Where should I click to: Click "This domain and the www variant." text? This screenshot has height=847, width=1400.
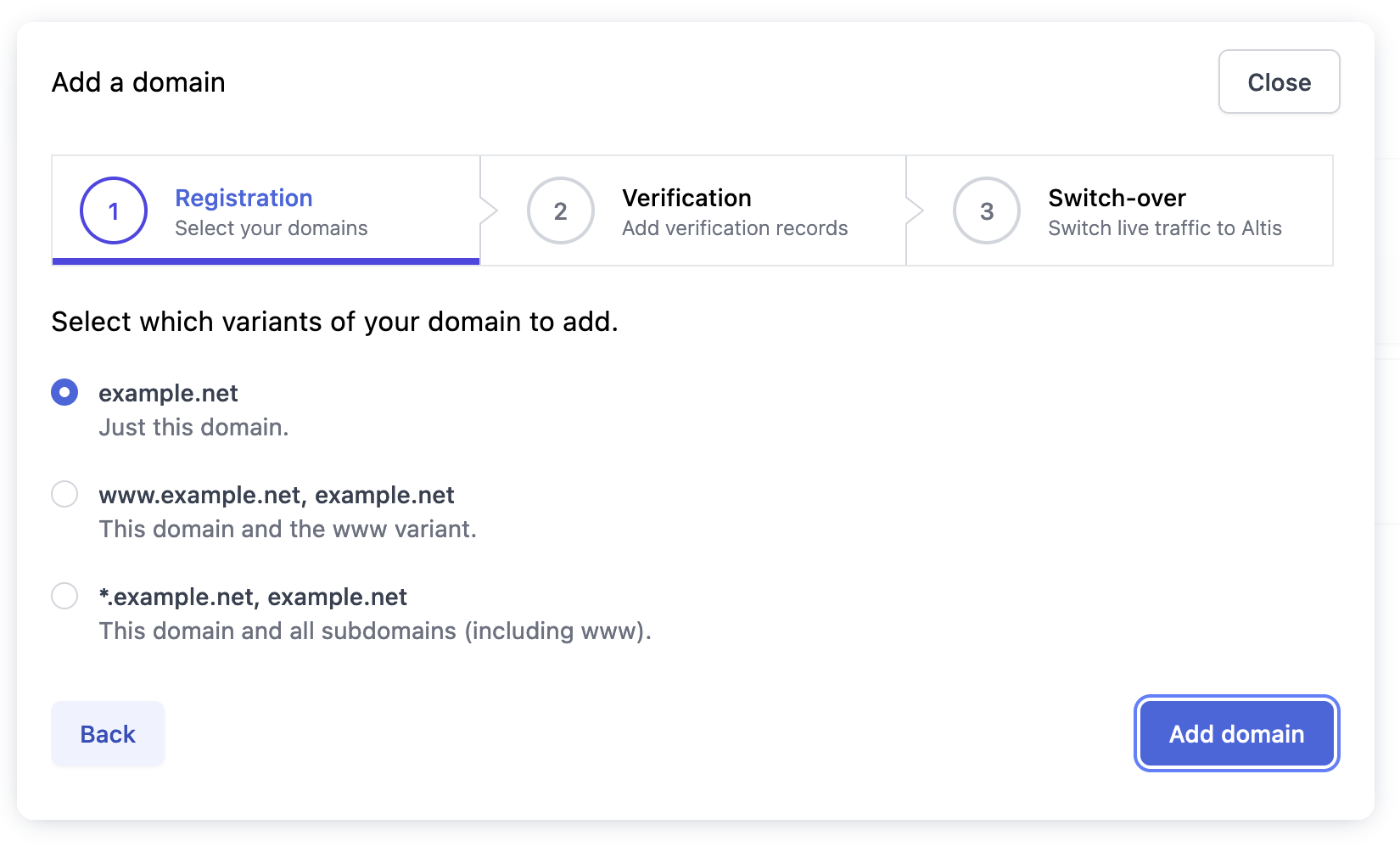point(288,529)
